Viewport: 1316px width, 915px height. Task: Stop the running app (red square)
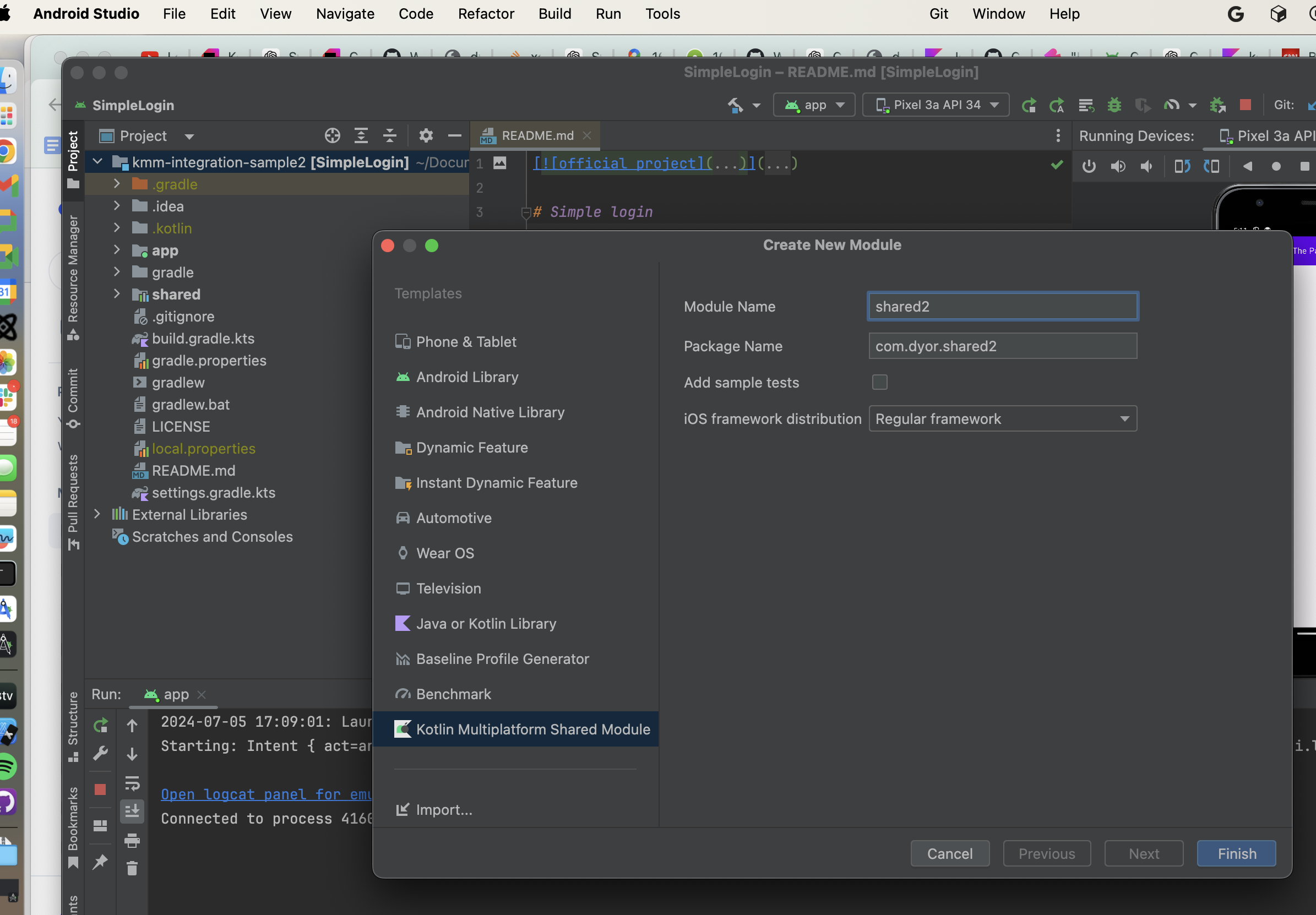click(1244, 105)
